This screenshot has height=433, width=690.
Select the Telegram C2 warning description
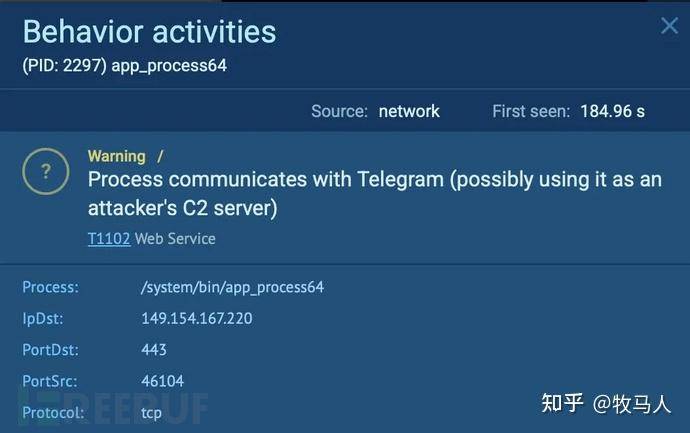(375, 194)
